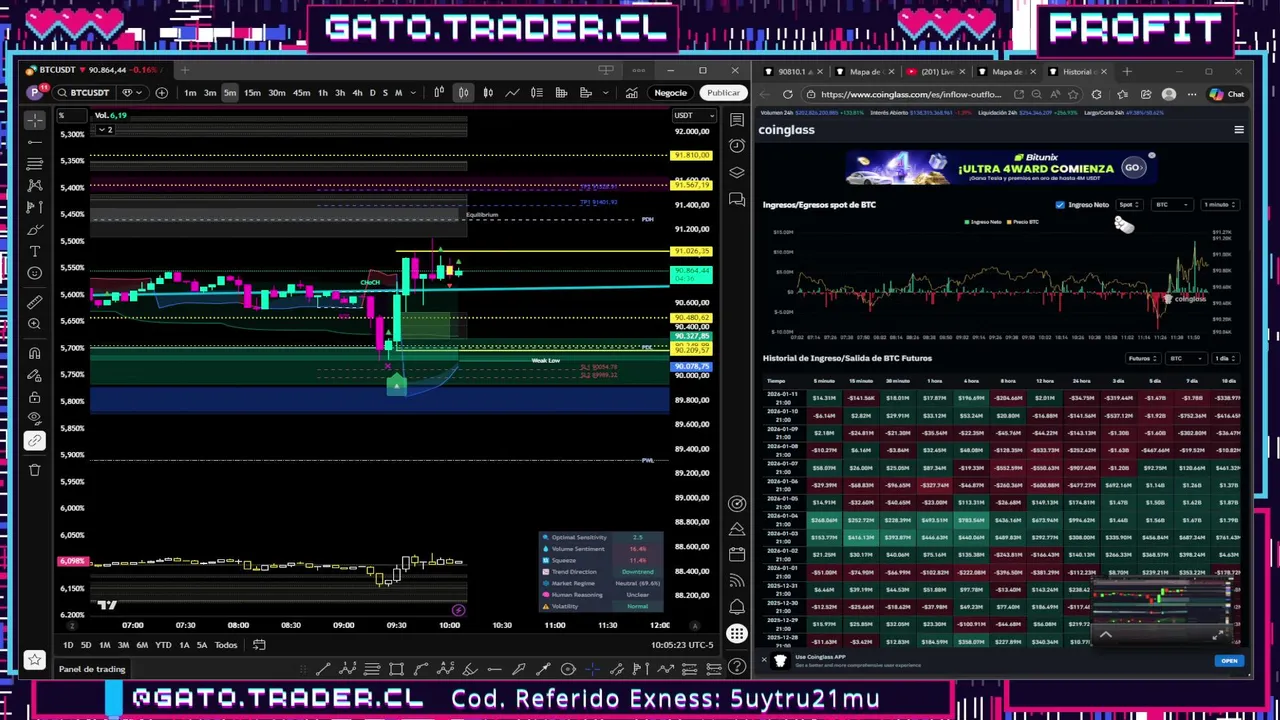Image resolution: width=1280 pixels, height=720 pixels.
Task: Open the go-to-date calendar icon
Action: click(x=259, y=645)
